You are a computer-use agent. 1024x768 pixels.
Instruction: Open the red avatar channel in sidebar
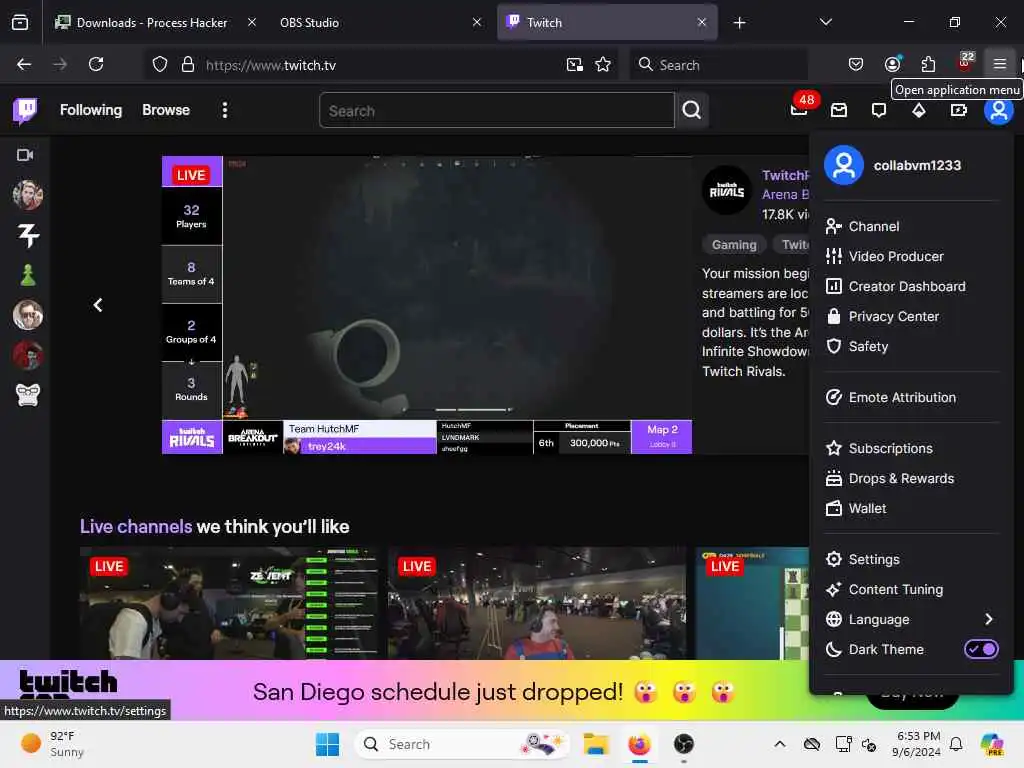27,355
